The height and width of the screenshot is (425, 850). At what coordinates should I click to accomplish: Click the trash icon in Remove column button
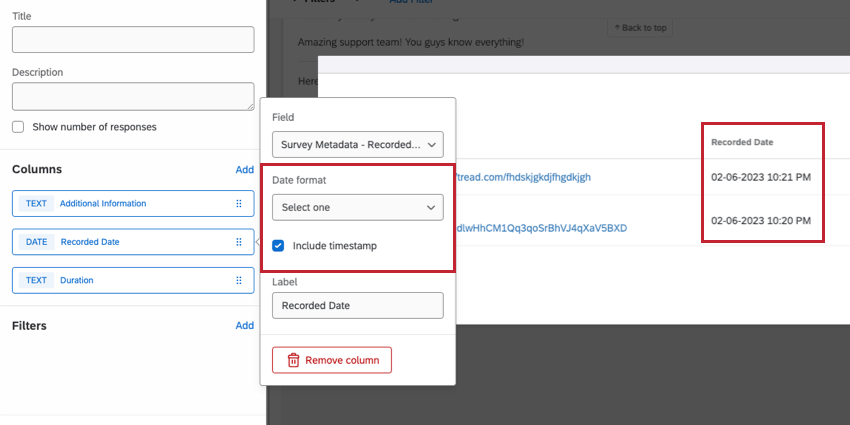tap(293, 360)
